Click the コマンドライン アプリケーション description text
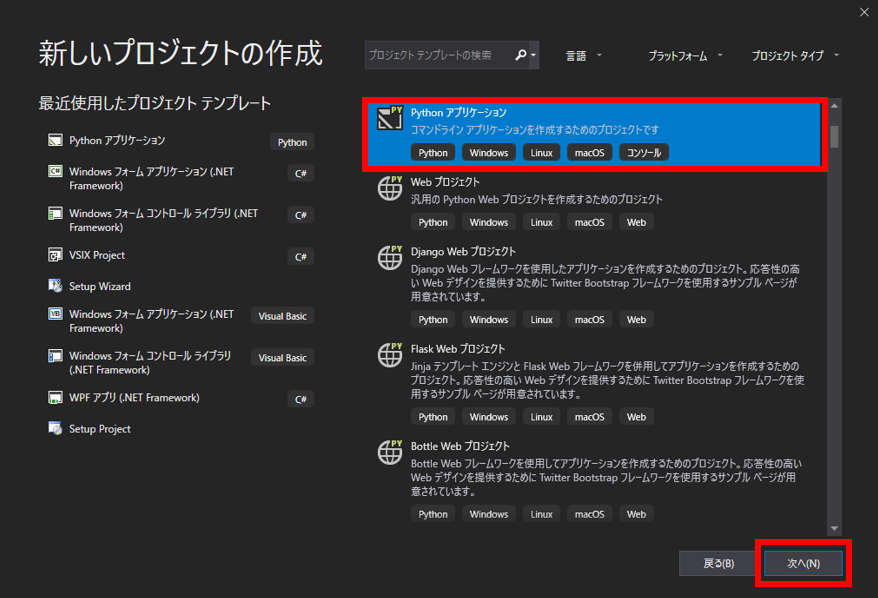The width and height of the screenshot is (878, 598). tap(535, 130)
